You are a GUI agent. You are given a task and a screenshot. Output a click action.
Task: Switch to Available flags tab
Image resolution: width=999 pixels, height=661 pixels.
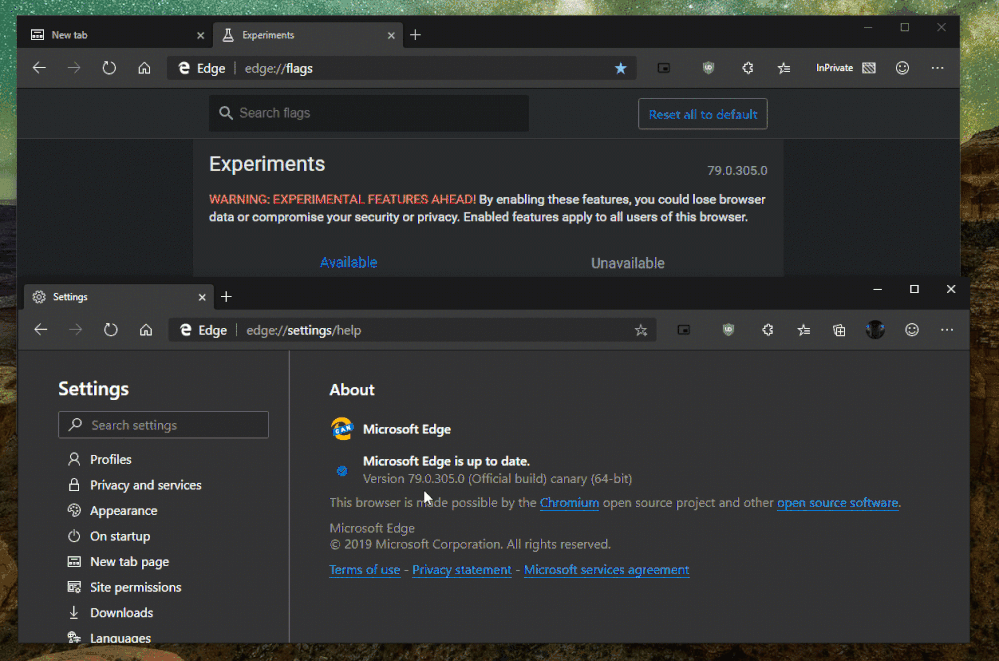[349, 263]
